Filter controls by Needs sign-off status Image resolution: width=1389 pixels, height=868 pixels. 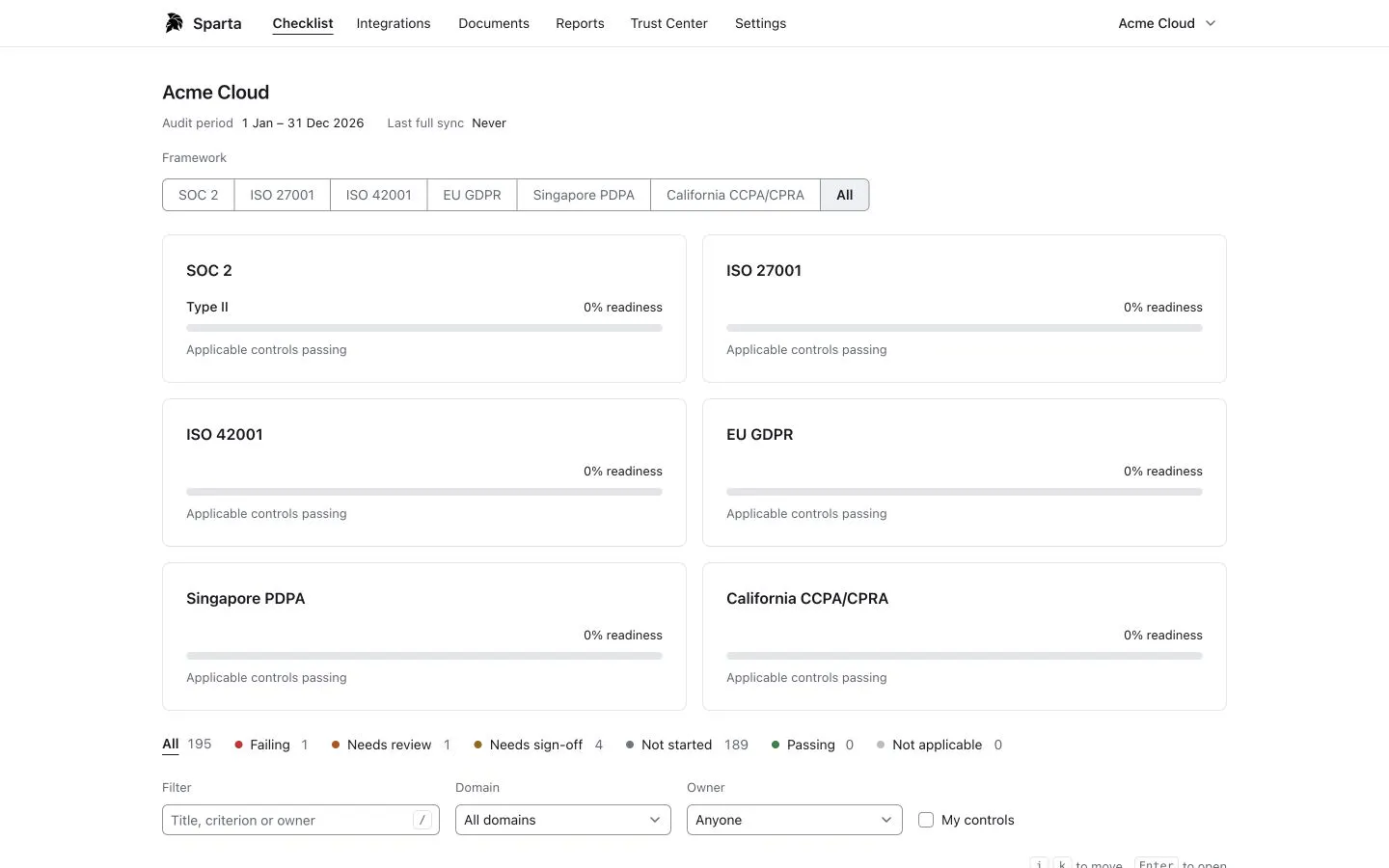[538, 745]
